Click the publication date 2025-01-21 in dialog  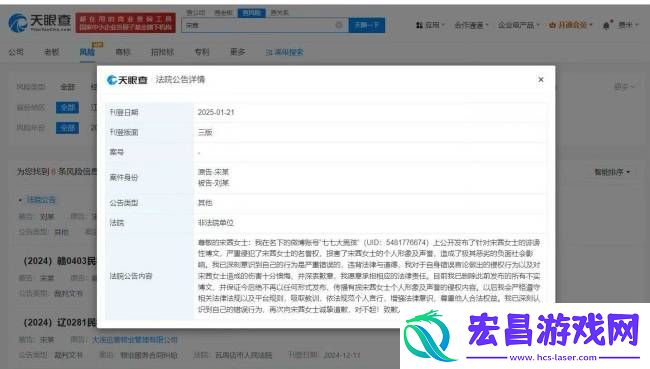point(216,112)
